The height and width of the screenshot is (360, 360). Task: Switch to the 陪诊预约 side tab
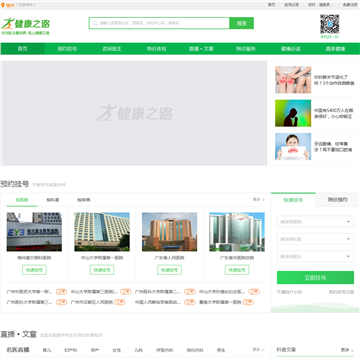point(338,200)
